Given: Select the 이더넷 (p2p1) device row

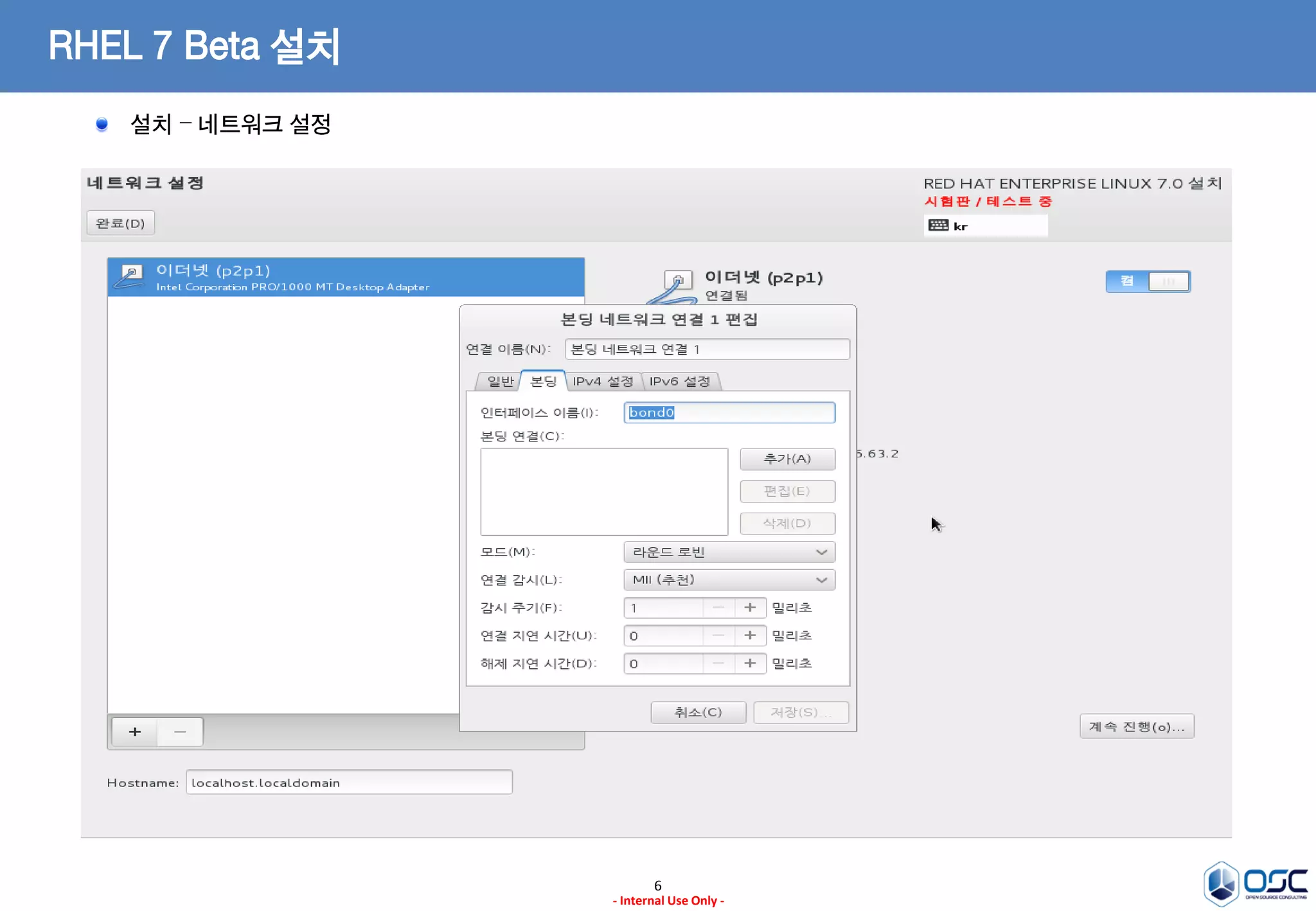Looking at the screenshot, I should [x=346, y=277].
